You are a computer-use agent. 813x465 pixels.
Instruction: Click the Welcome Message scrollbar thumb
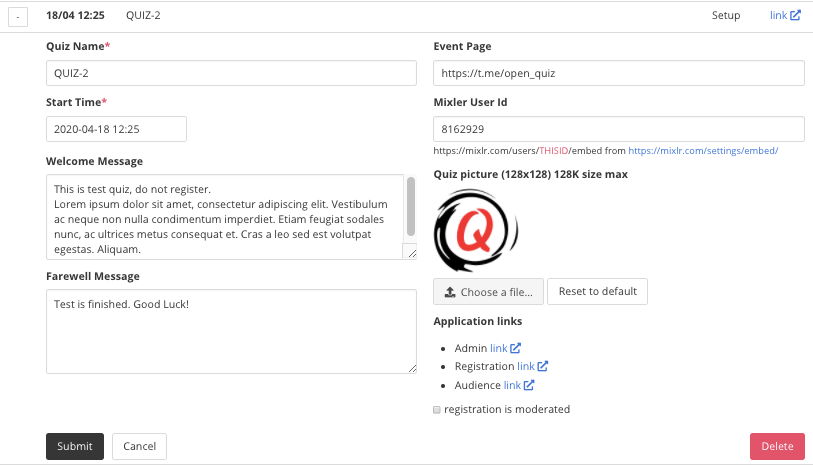(x=411, y=206)
